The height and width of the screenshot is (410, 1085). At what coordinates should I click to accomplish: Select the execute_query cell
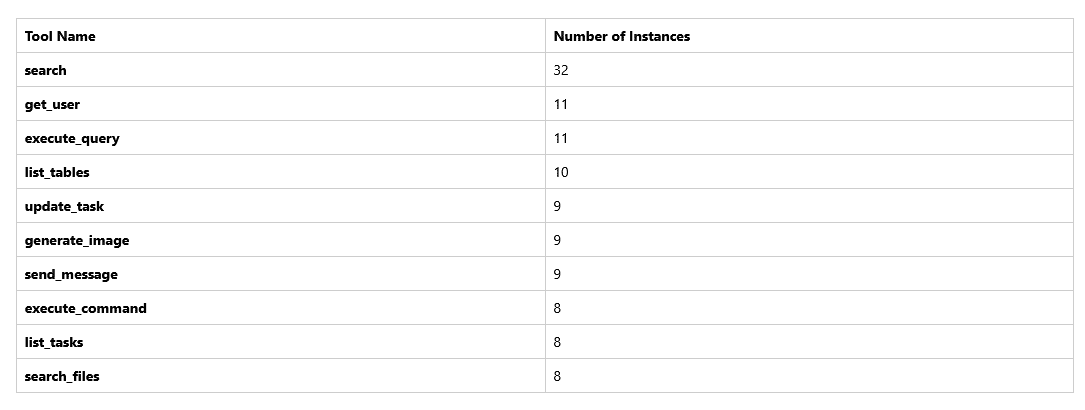coord(72,138)
